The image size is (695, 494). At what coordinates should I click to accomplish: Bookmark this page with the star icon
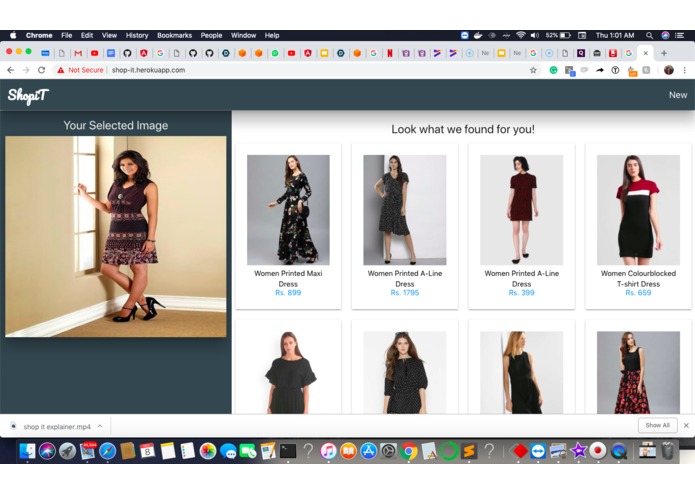point(533,70)
